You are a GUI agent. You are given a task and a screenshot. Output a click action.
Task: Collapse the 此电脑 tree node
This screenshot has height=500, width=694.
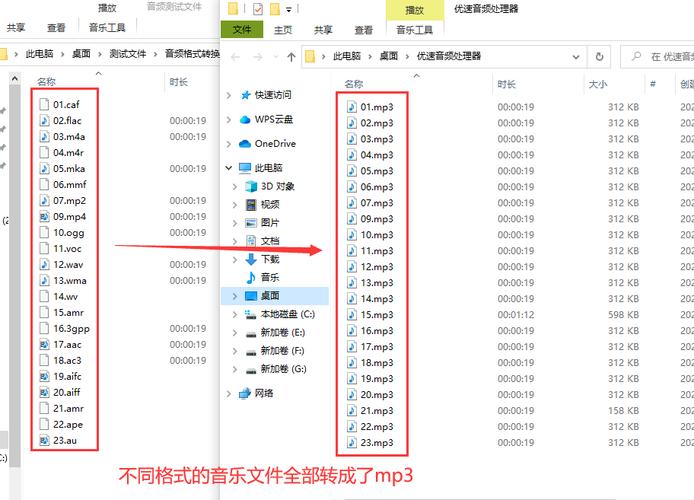230,168
